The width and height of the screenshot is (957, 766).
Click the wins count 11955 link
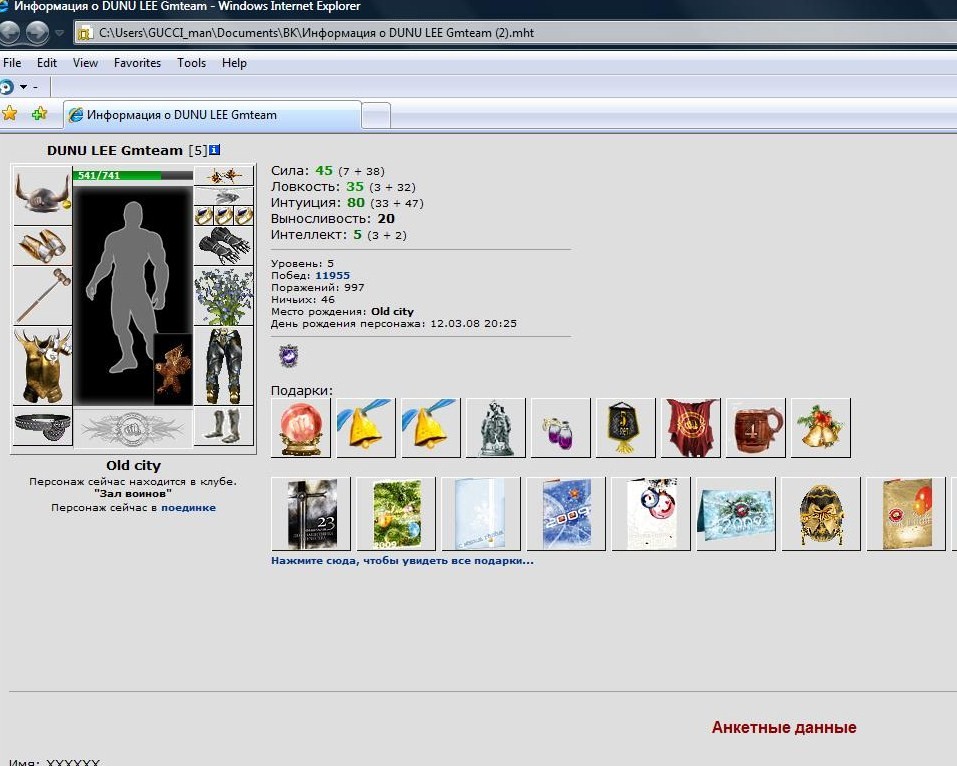click(x=332, y=275)
